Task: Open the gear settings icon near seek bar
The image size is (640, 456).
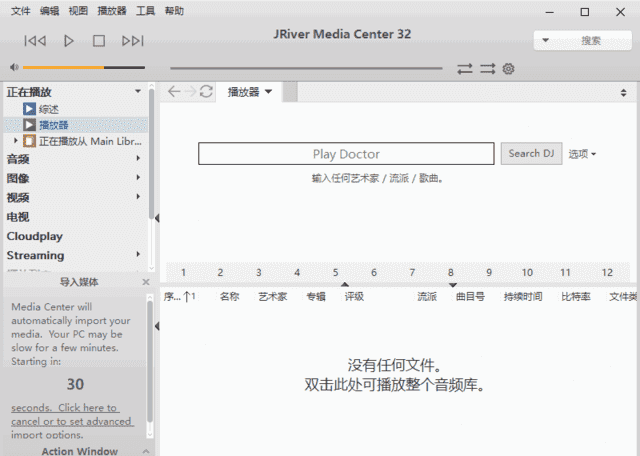Action: pos(508,69)
